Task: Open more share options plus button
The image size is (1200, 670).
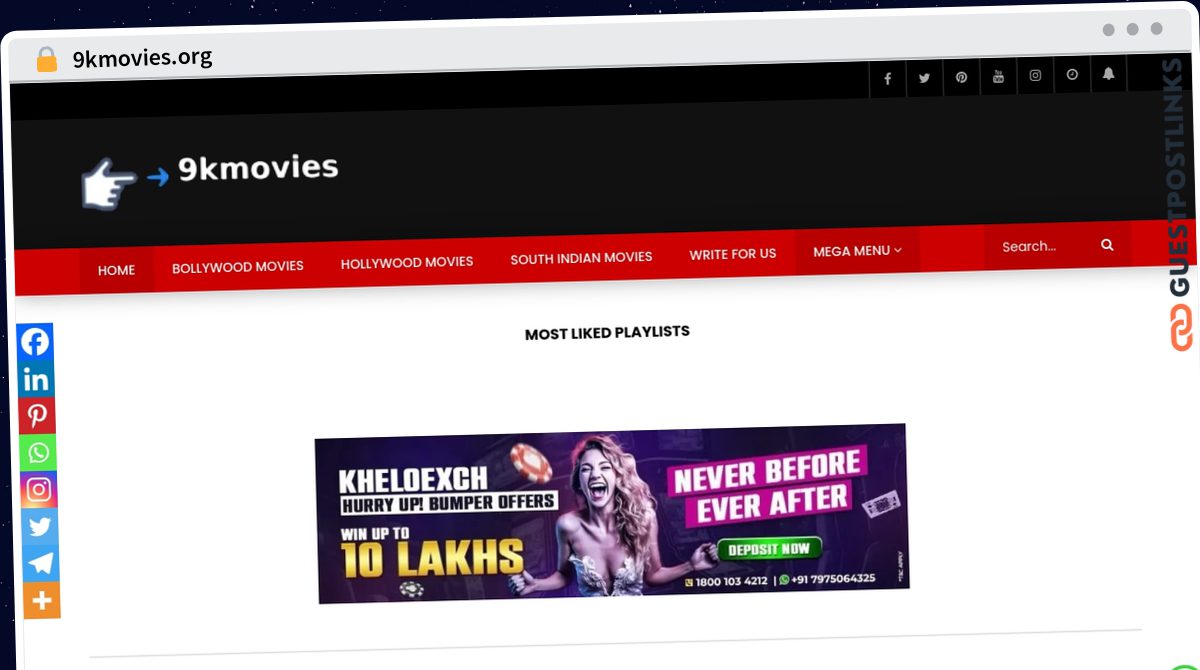Action: tap(42, 600)
